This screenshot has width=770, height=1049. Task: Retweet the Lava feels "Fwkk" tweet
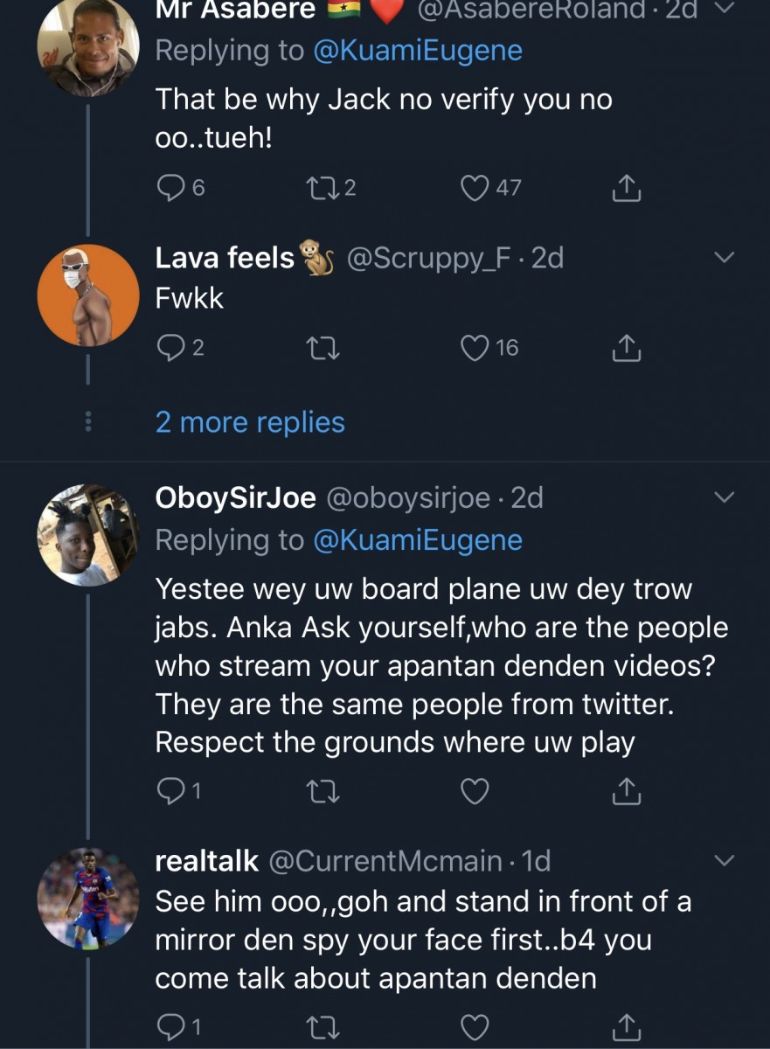click(321, 347)
